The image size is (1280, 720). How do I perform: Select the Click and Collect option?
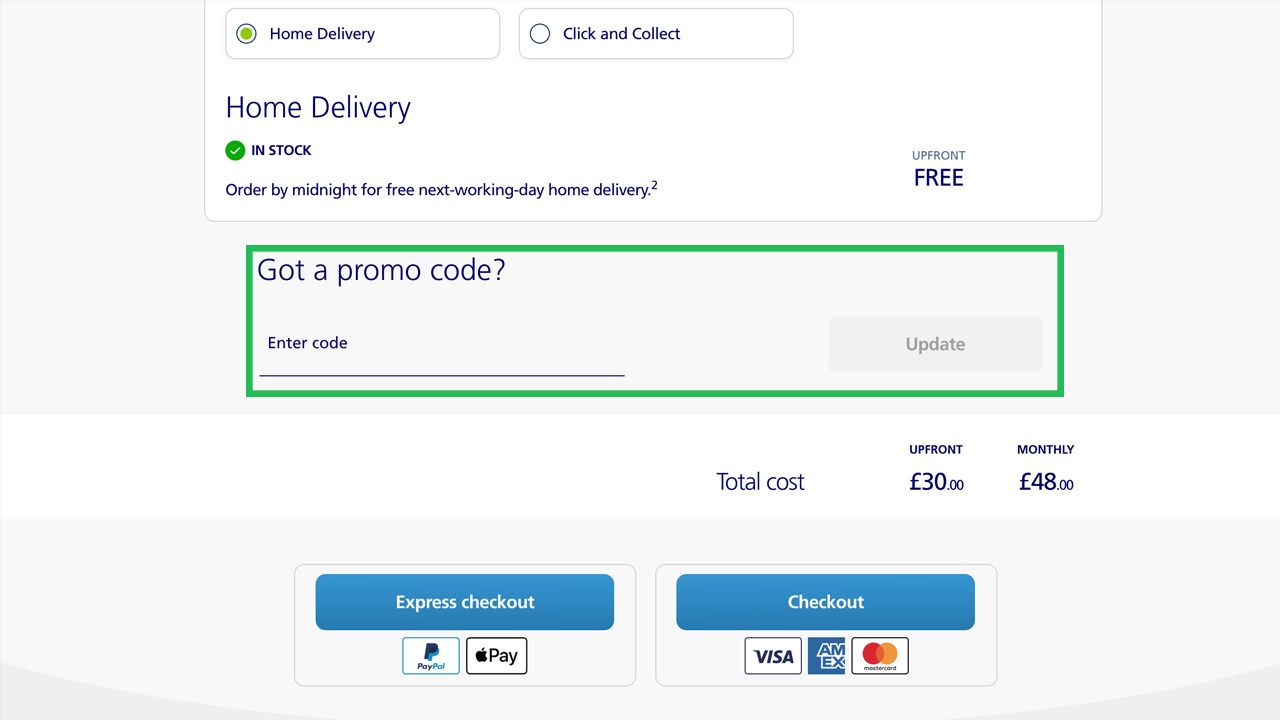point(540,34)
